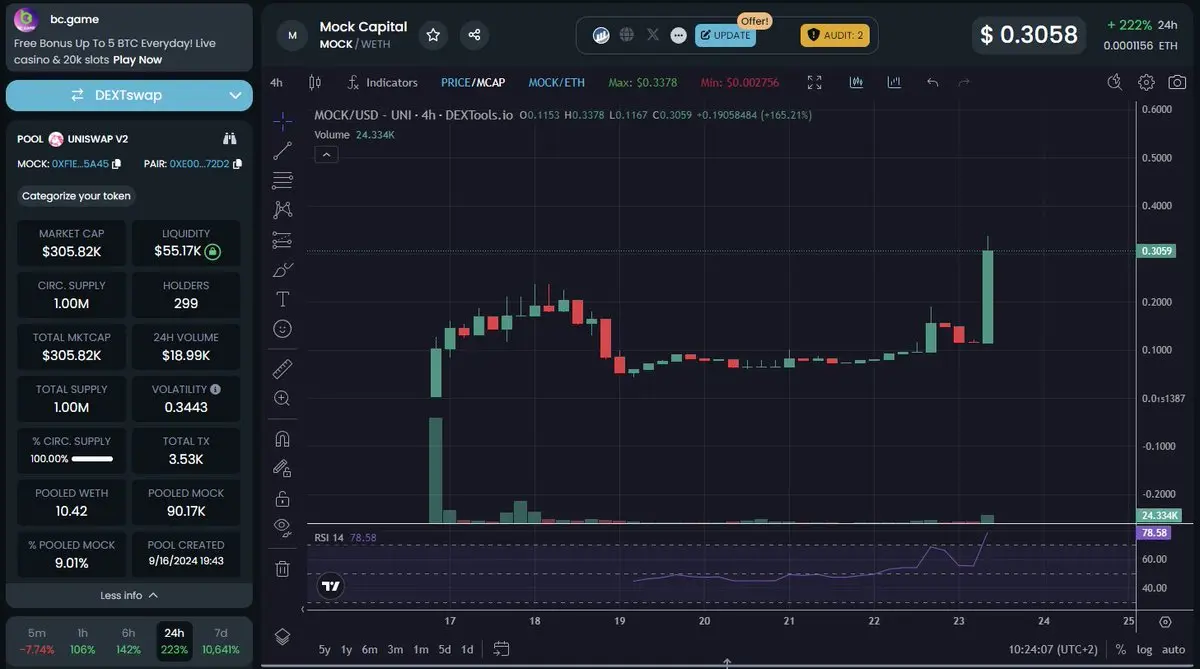Add Mock Capital to favorites star
This screenshot has width=1200, height=669.
433,35
